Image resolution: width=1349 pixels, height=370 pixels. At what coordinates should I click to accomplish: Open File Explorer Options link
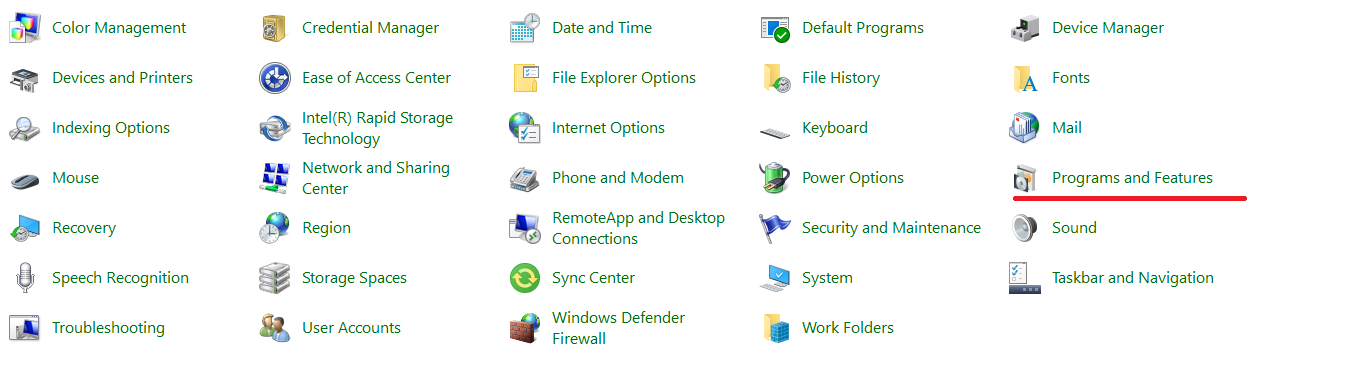pyautogui.click(x=624, y=78)
